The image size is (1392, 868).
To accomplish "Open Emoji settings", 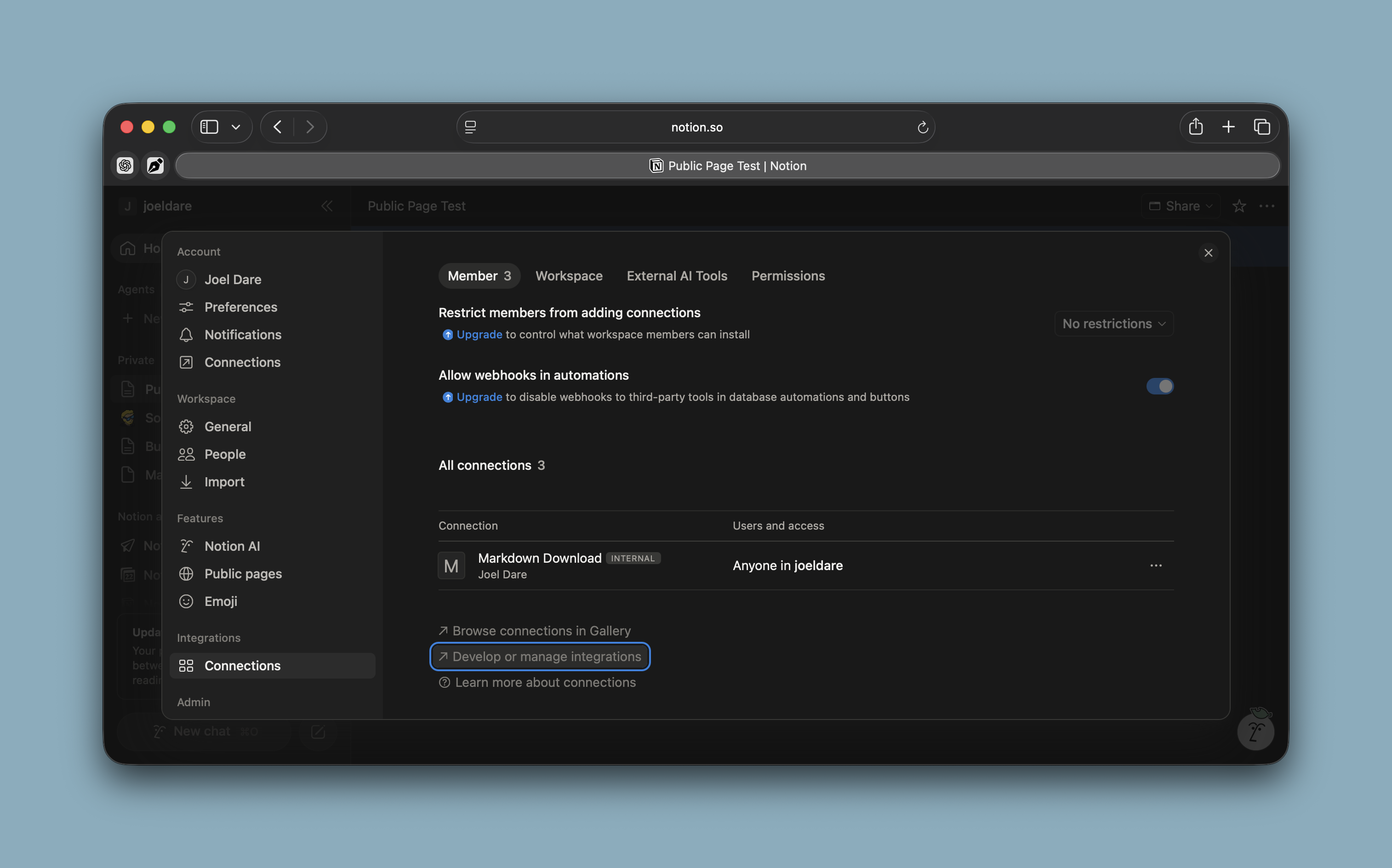I will click(x=273, y=601).
